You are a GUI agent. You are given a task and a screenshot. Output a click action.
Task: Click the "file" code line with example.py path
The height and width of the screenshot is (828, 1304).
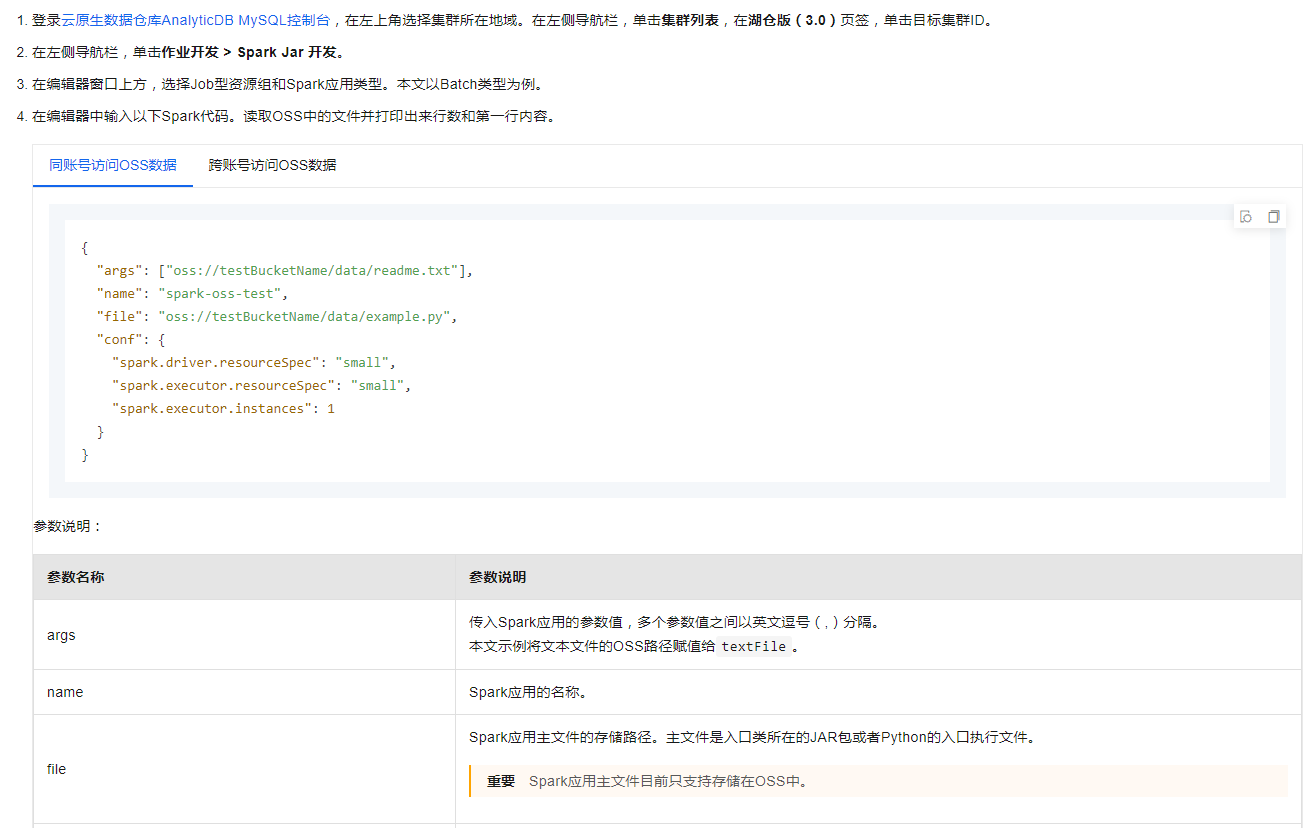tap(276, 316)
